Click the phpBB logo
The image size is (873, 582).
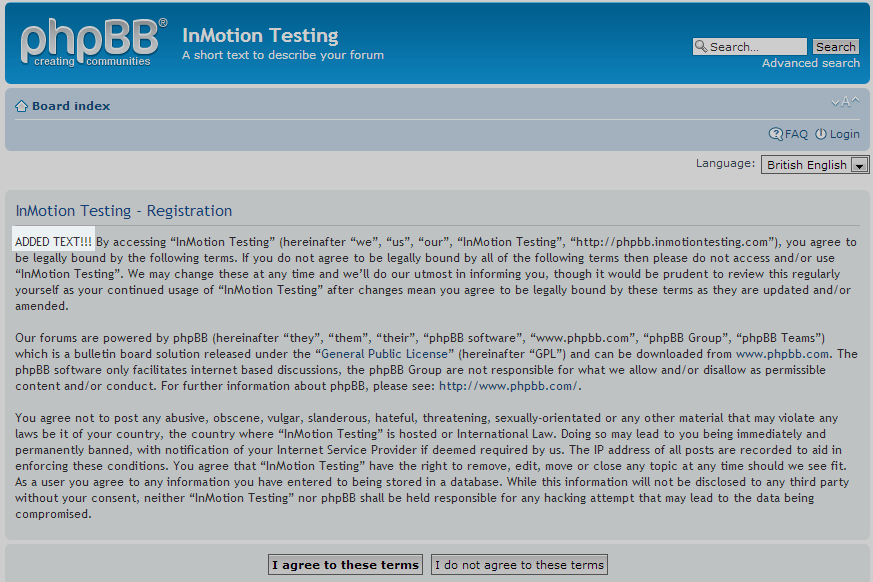[94, 42]
